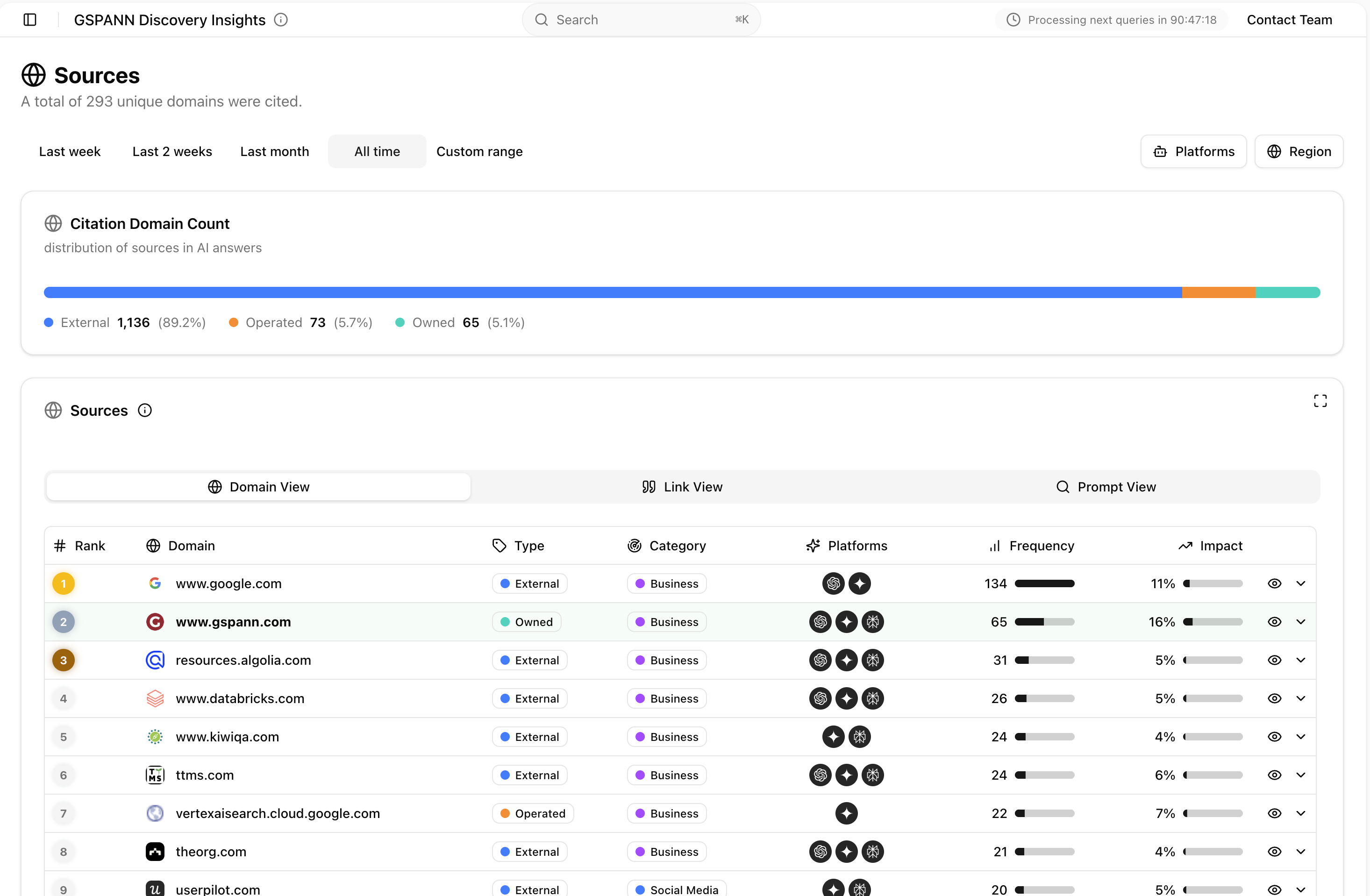Click the Gemini platform icon for www.google.com
Viewport: 1370px width, 896px height.
(x=859, y=583)
